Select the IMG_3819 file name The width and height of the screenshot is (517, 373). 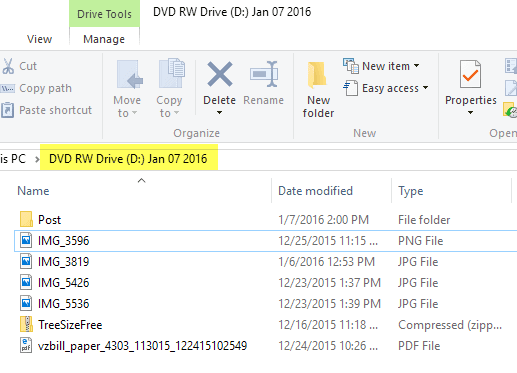[64, 262]
